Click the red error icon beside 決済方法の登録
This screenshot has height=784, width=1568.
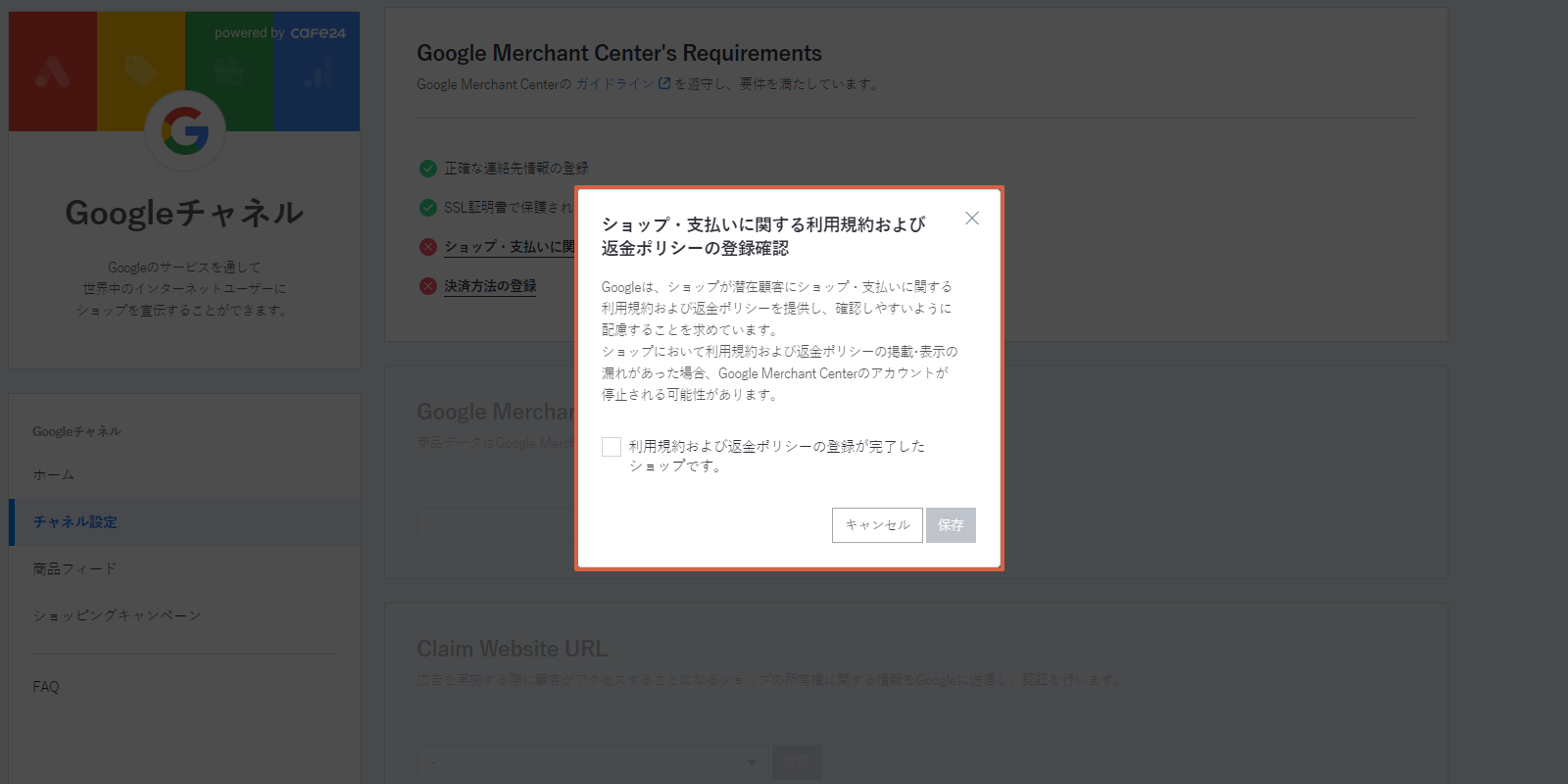428,286
